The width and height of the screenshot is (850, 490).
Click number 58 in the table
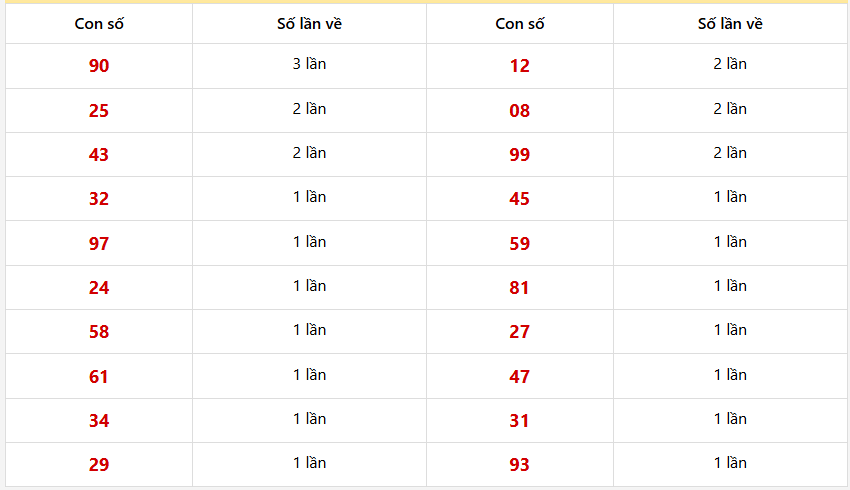99,331
